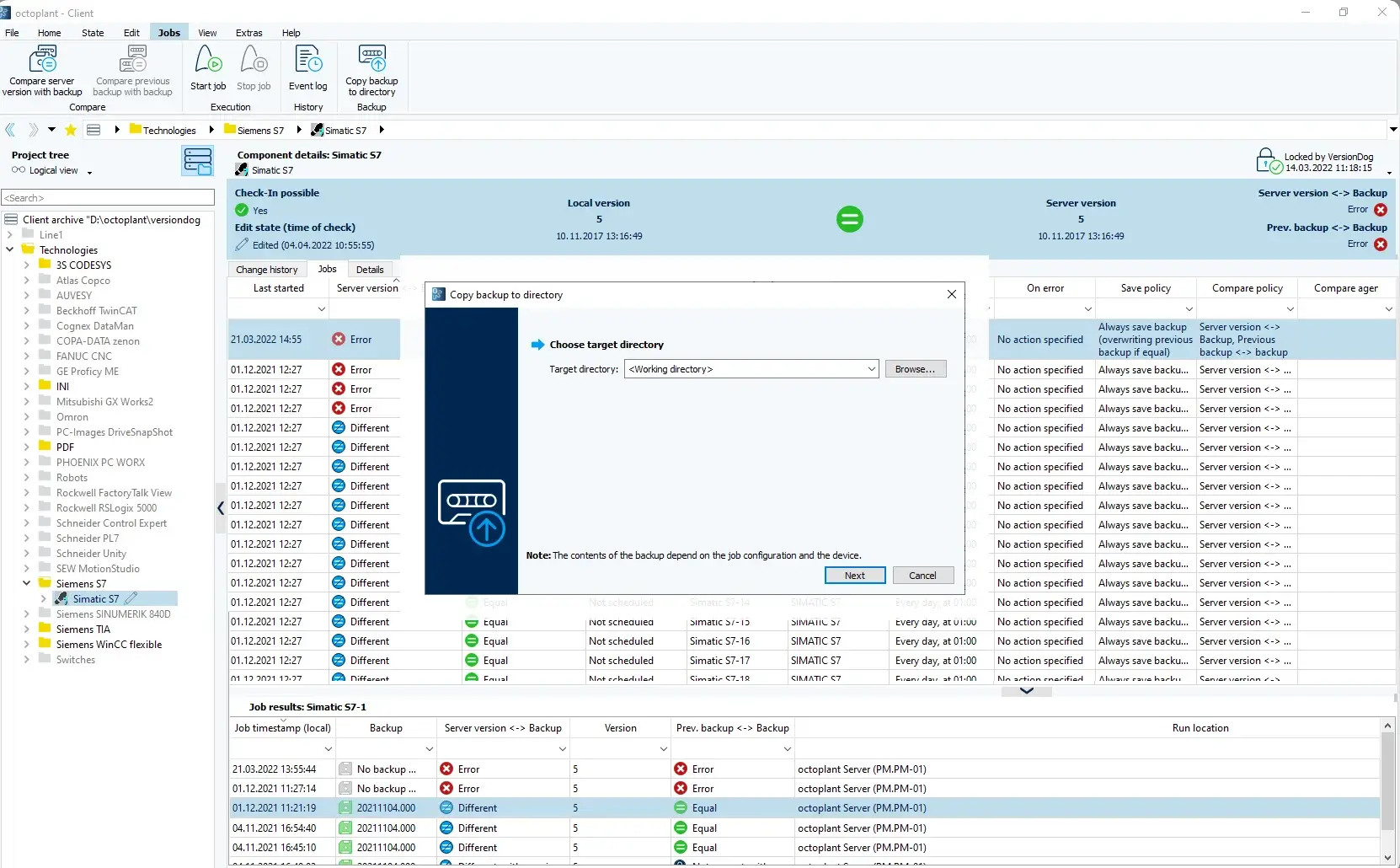The height and width of the screenshot is (868, 1400).
Task: Open the Extras menu
Action: [248, 33]
